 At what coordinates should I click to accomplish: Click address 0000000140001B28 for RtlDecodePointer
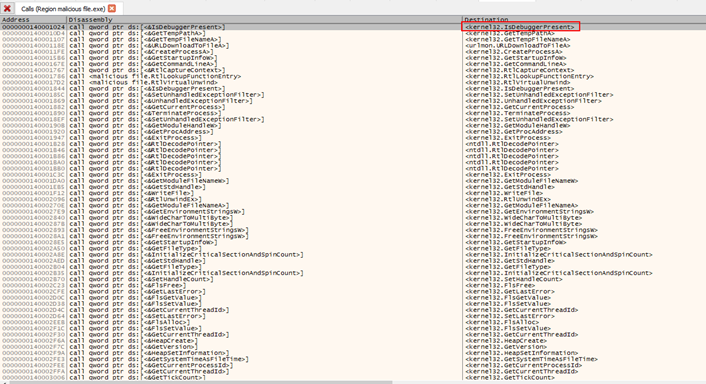pyautogui.click(x=33, y=144)
